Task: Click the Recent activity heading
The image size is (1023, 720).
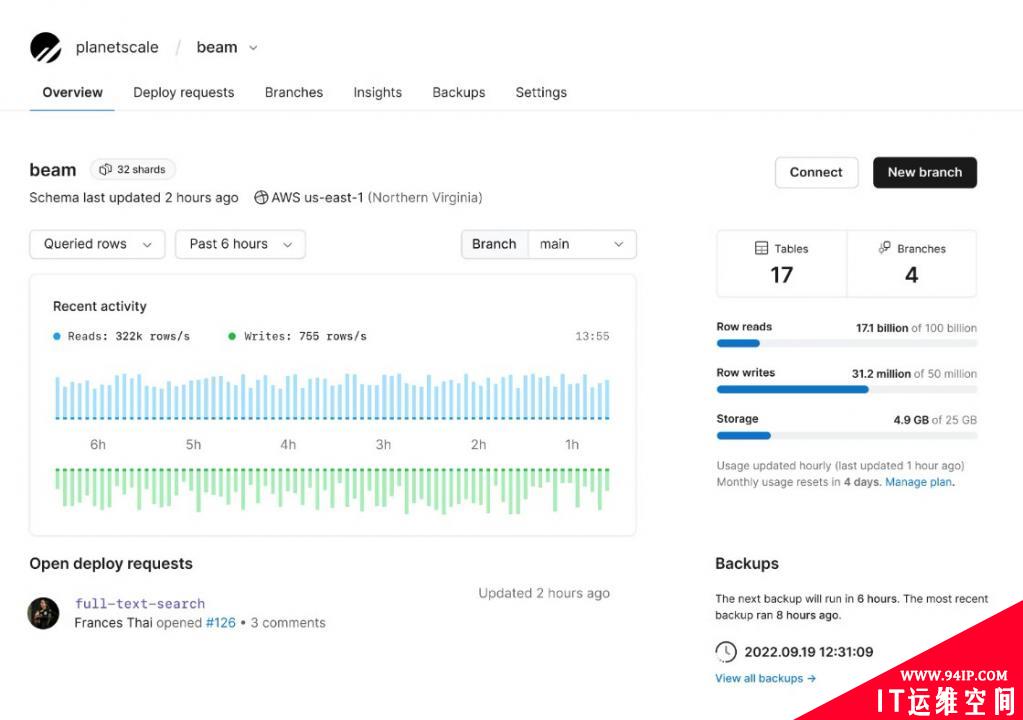Action: point(100,307)
